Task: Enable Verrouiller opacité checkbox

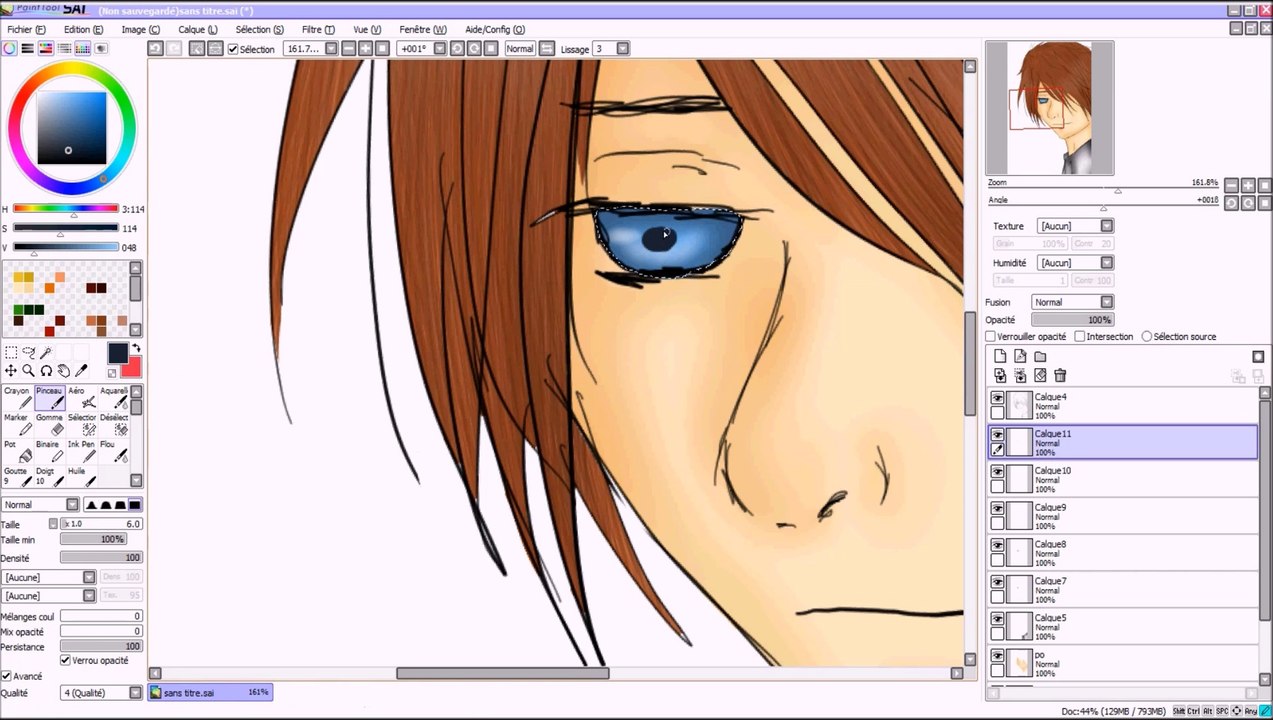Action: click(x=991, y=337)
